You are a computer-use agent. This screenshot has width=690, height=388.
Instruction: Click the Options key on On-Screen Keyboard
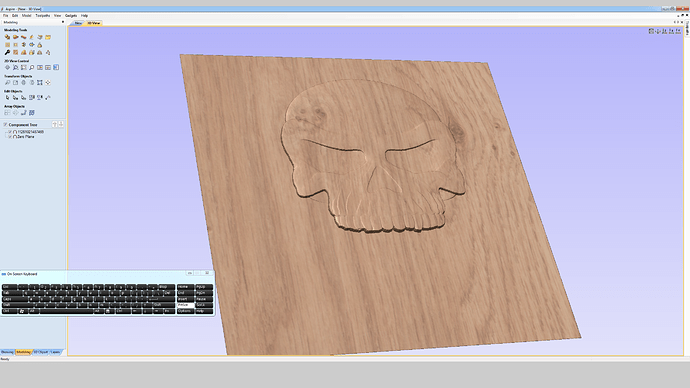tap(186, 311)
